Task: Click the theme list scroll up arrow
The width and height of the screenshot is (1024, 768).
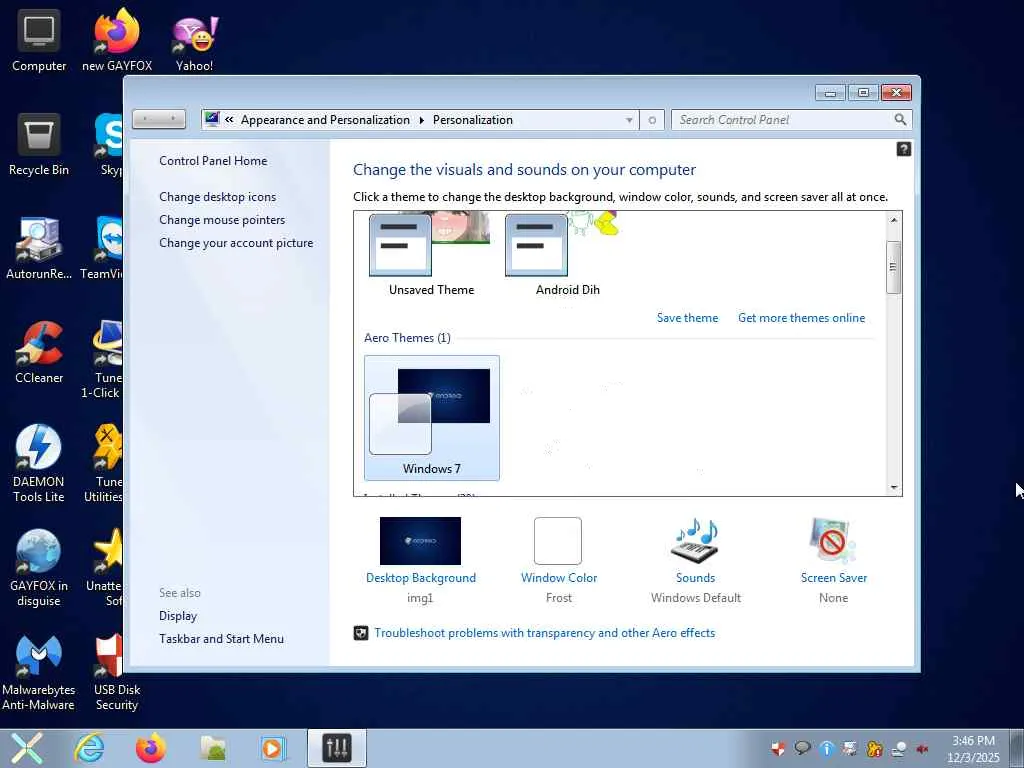Action: (x=893, y=220)
